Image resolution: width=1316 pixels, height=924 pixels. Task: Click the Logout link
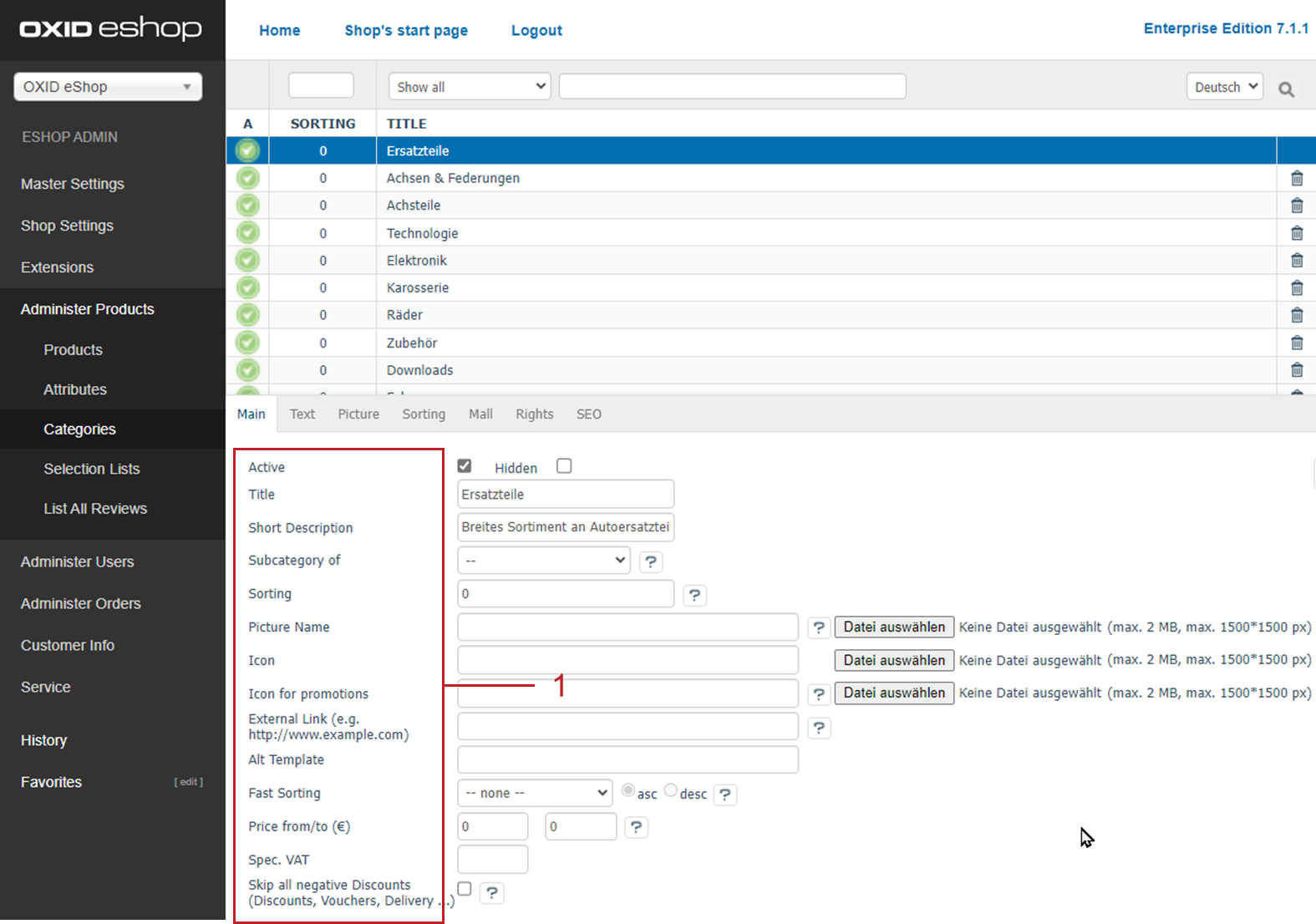(536, 31)
